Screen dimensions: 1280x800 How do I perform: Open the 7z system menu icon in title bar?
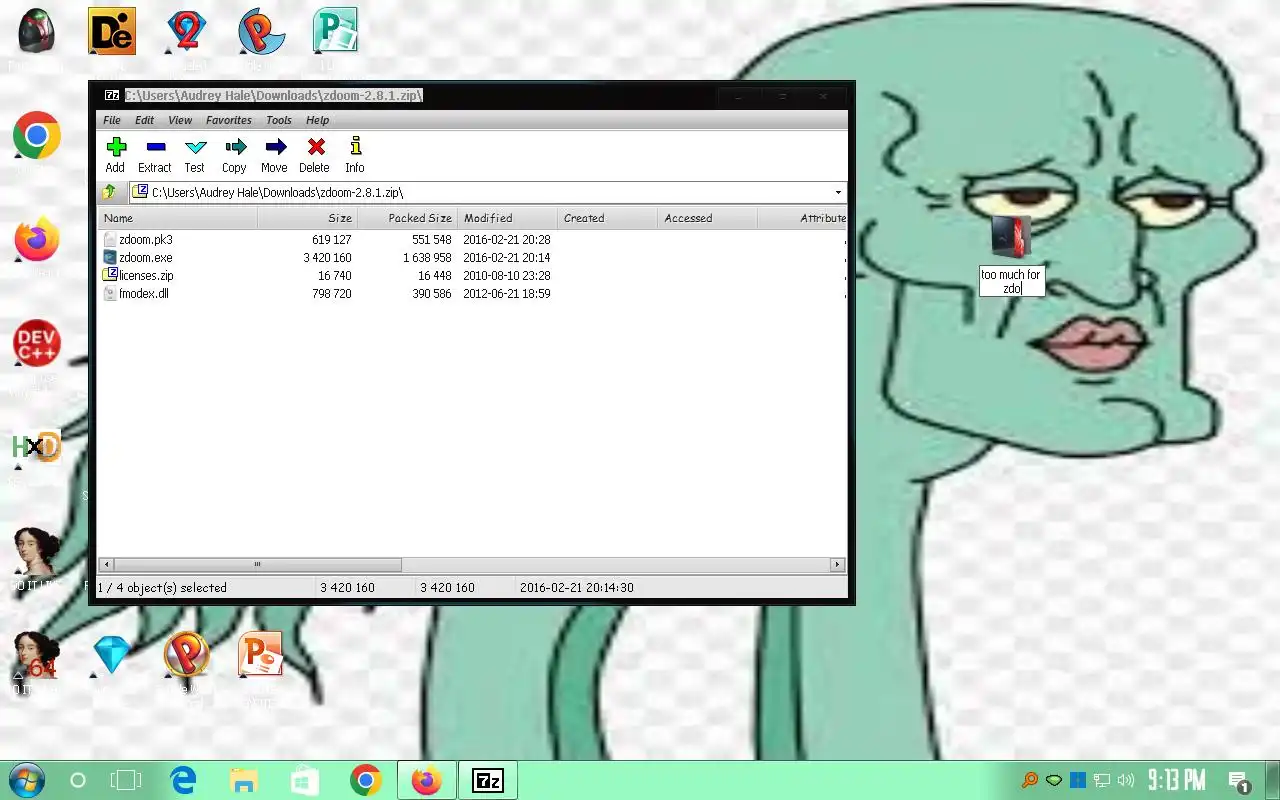click(113, 95)
